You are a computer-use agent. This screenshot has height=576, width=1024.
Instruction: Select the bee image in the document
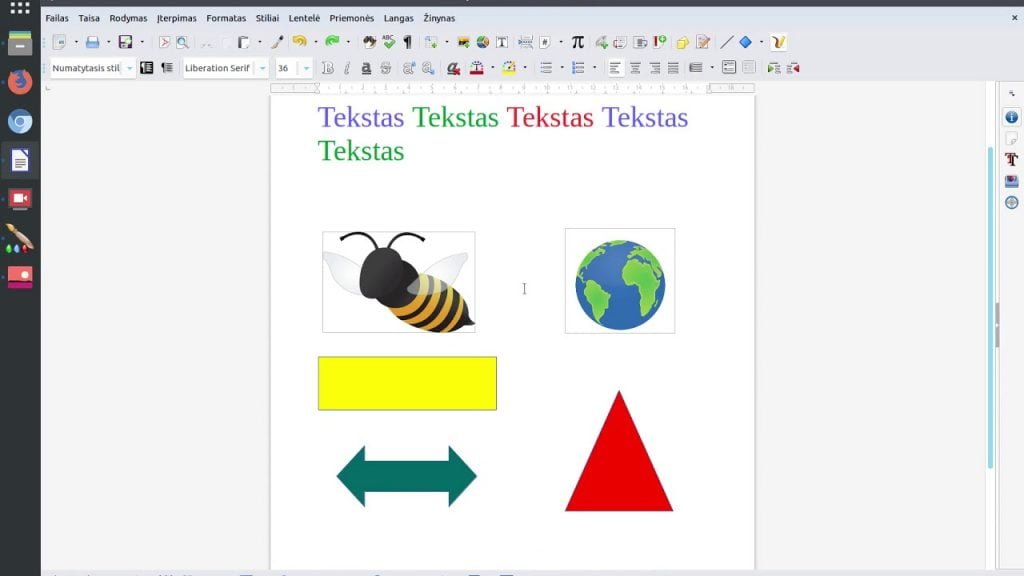pos(398,282)
